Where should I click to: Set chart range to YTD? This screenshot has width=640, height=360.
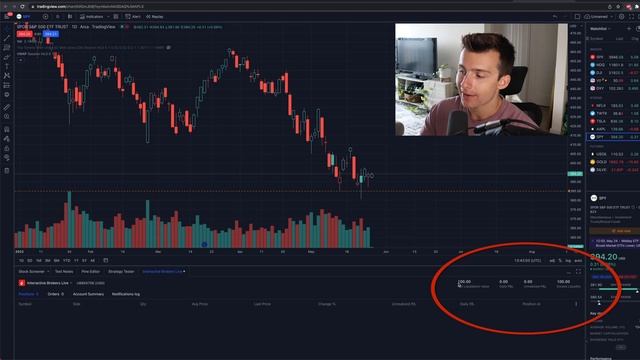67,260
